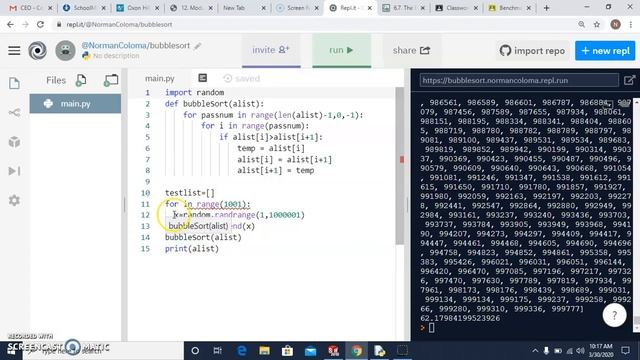Open the Chrome profile avatar
640x360 pixels.
[x=616, y=24]
